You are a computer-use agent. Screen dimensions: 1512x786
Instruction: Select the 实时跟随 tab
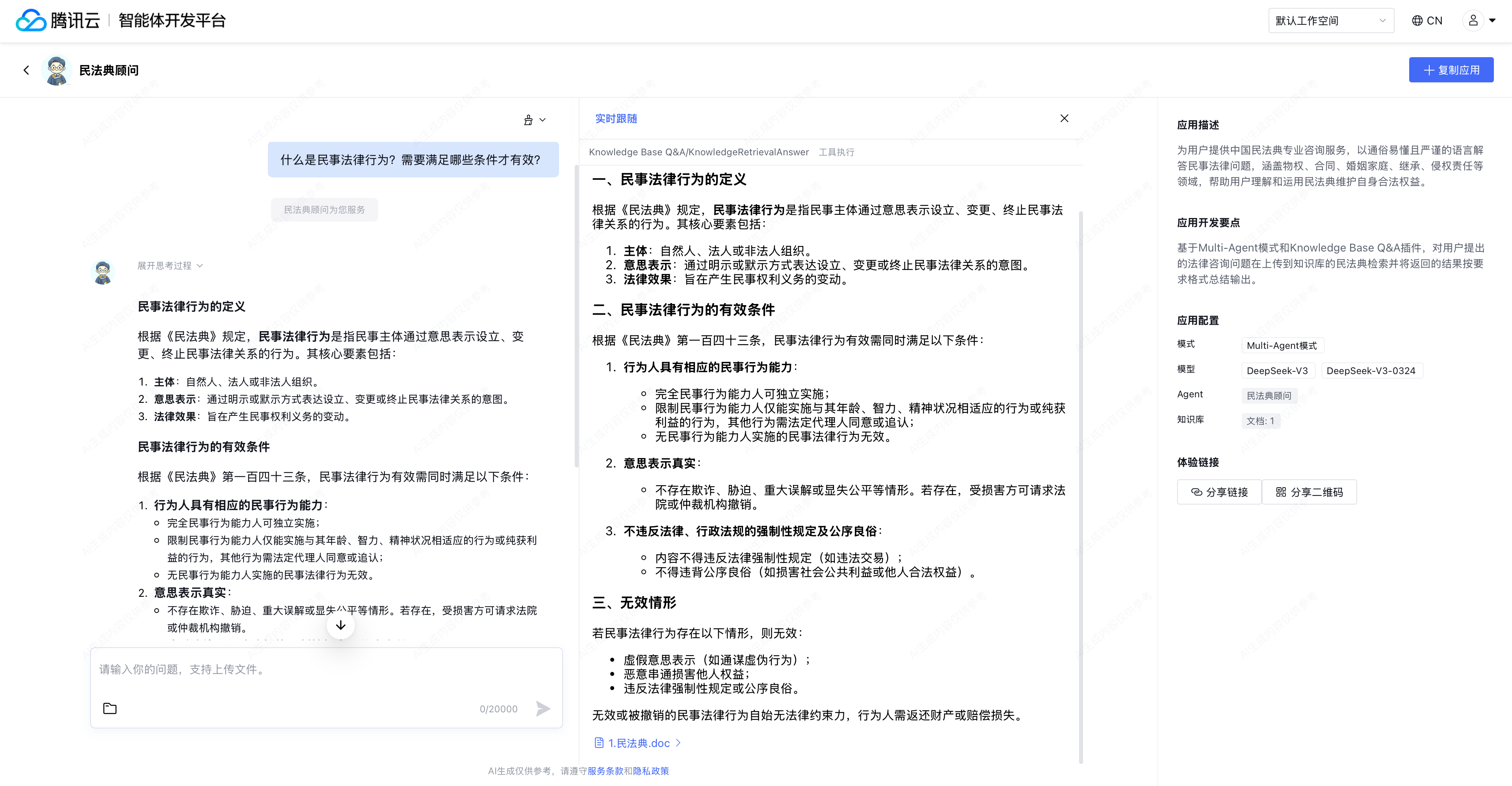coord(616,119)
